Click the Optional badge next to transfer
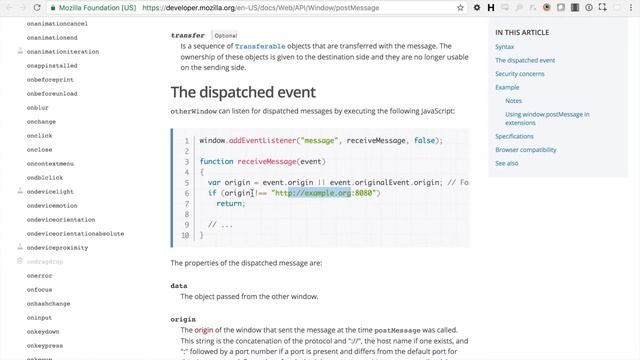 [225, 36]
